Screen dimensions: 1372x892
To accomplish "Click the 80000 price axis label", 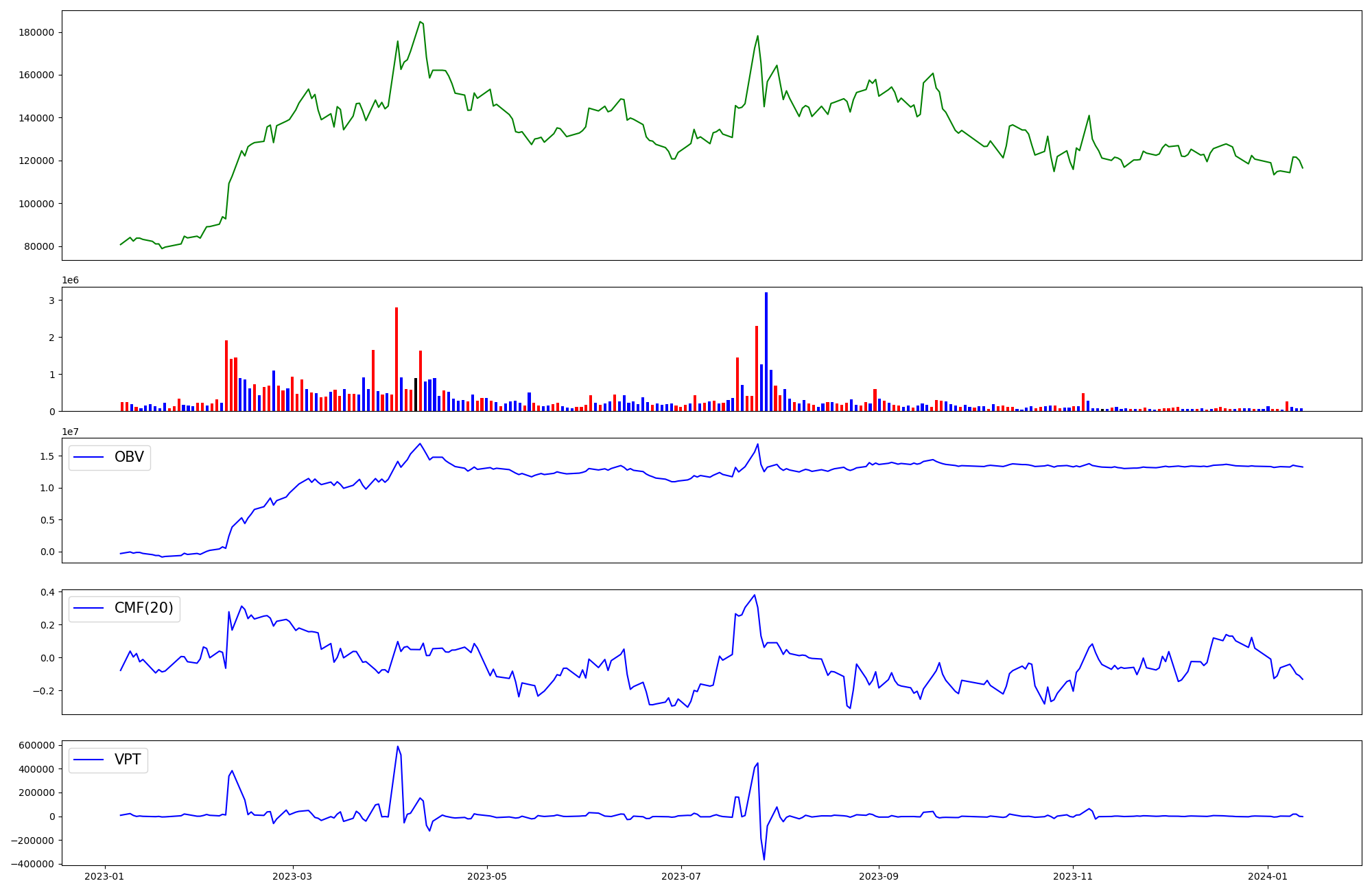I will [x=38, y=247].
